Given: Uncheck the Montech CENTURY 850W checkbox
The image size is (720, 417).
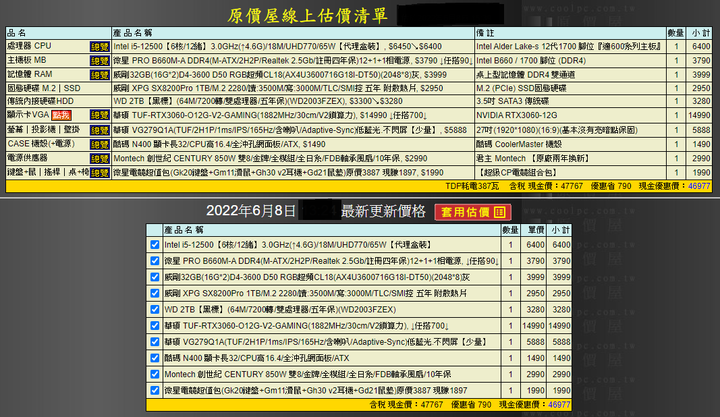Looking at the screenshot, I should 155,374.
